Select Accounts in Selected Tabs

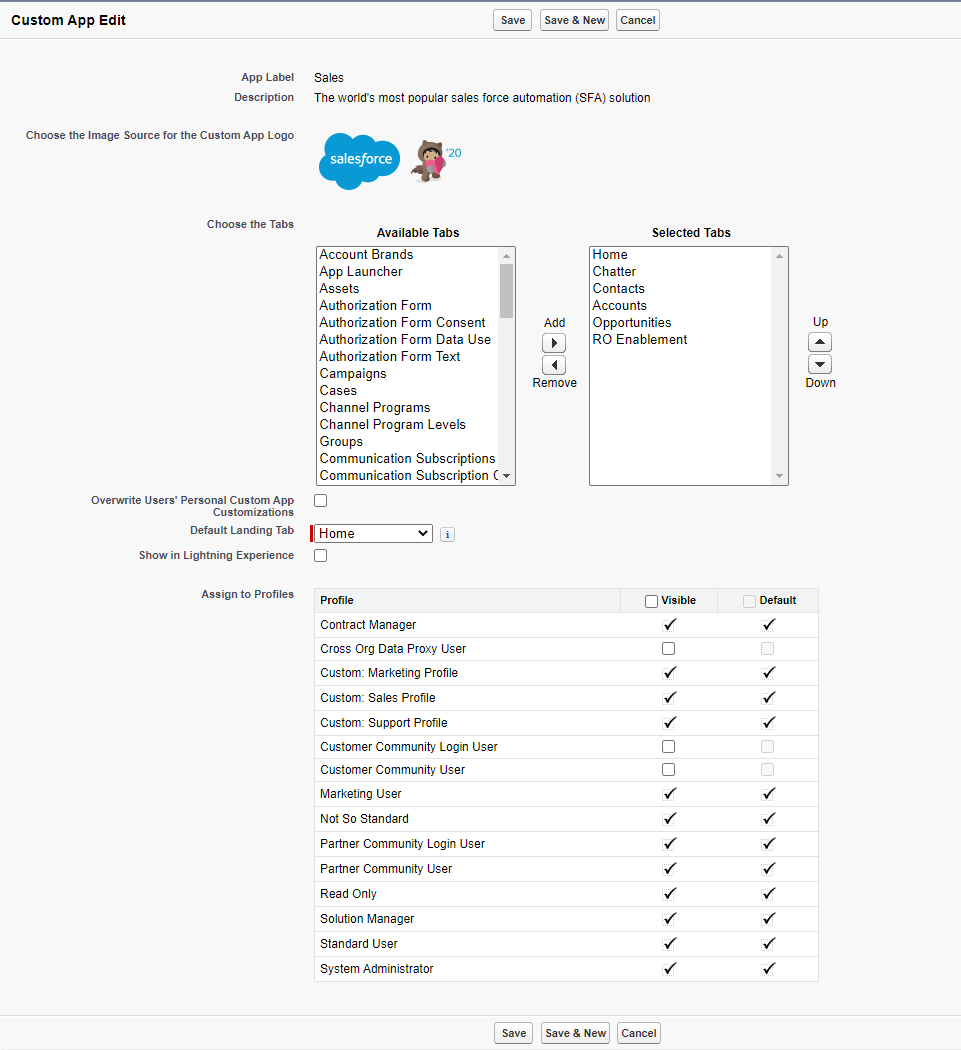tap(680, 305)
